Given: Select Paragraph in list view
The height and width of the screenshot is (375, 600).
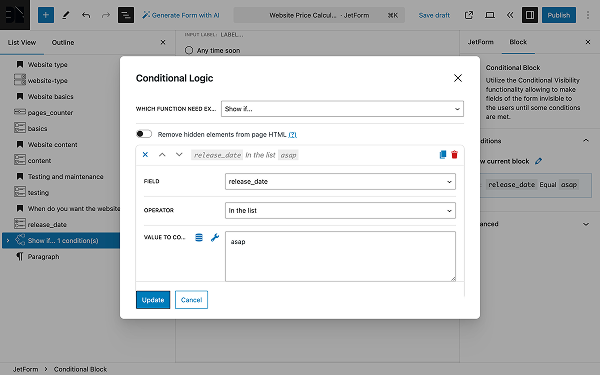Looking at the screenshot, I should tap(43, 257).
